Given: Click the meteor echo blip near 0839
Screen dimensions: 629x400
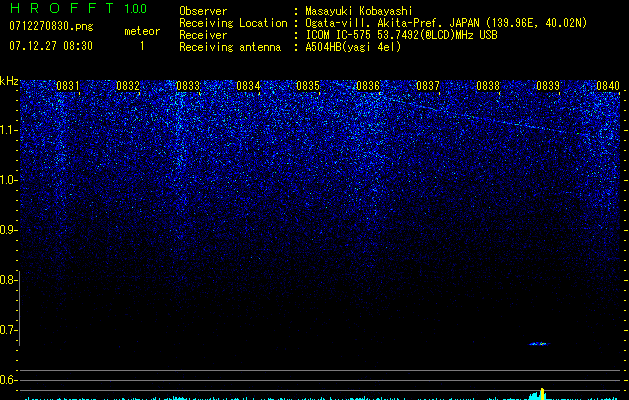Looking at the screenshot, I should click(539, 344).
